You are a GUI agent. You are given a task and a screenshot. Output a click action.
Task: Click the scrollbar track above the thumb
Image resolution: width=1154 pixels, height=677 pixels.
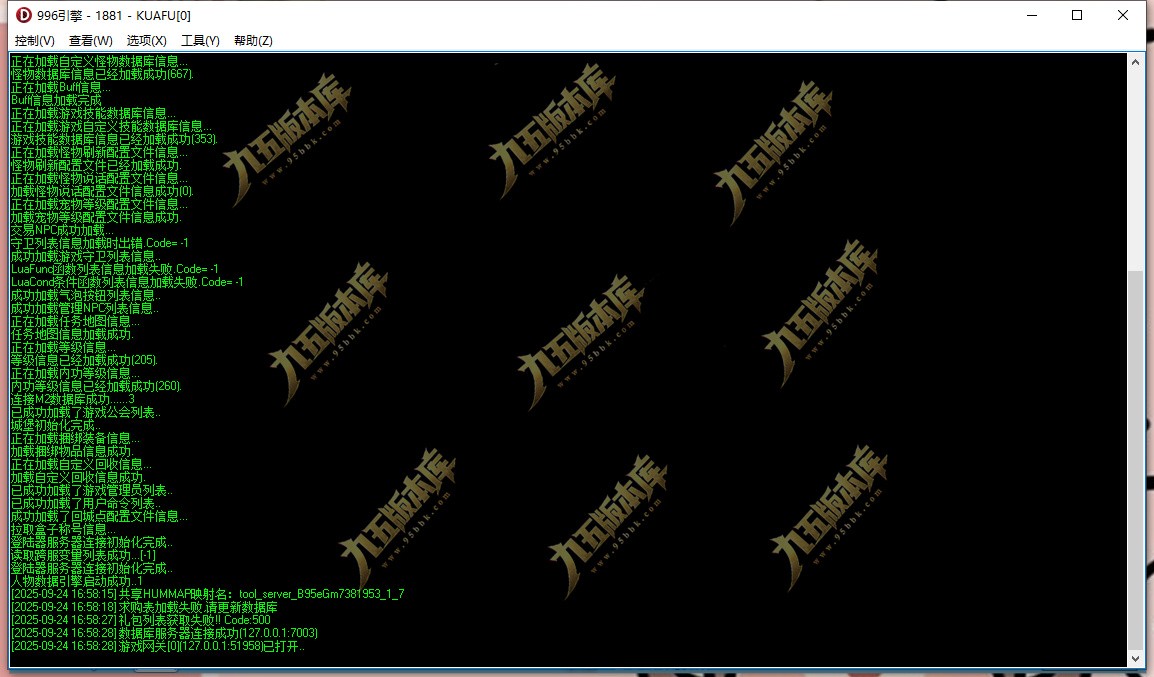tap(1135, 171)
